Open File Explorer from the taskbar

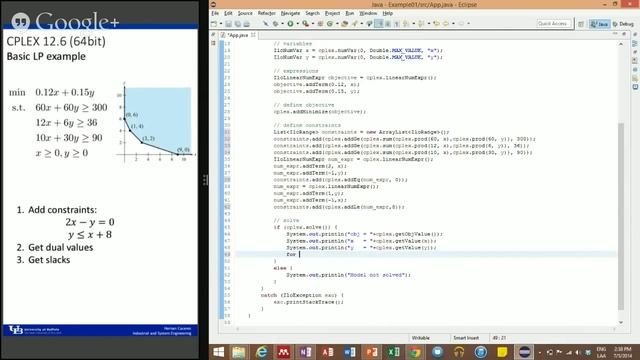click(x=238, y=352)
